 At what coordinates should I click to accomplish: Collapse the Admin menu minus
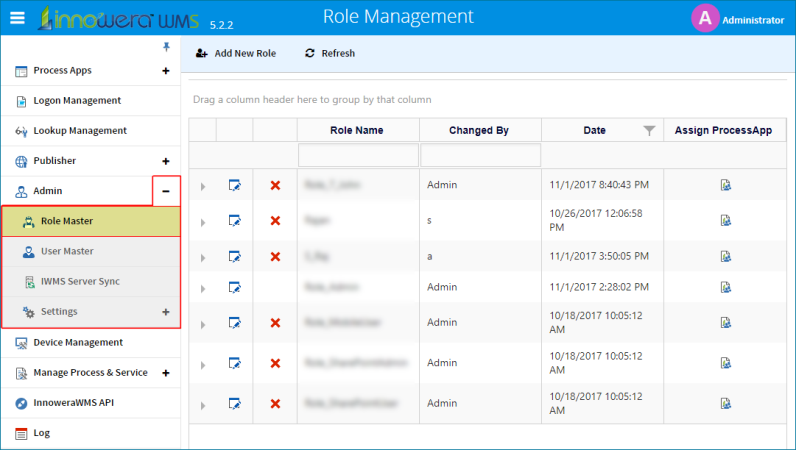tap(166, 191)
